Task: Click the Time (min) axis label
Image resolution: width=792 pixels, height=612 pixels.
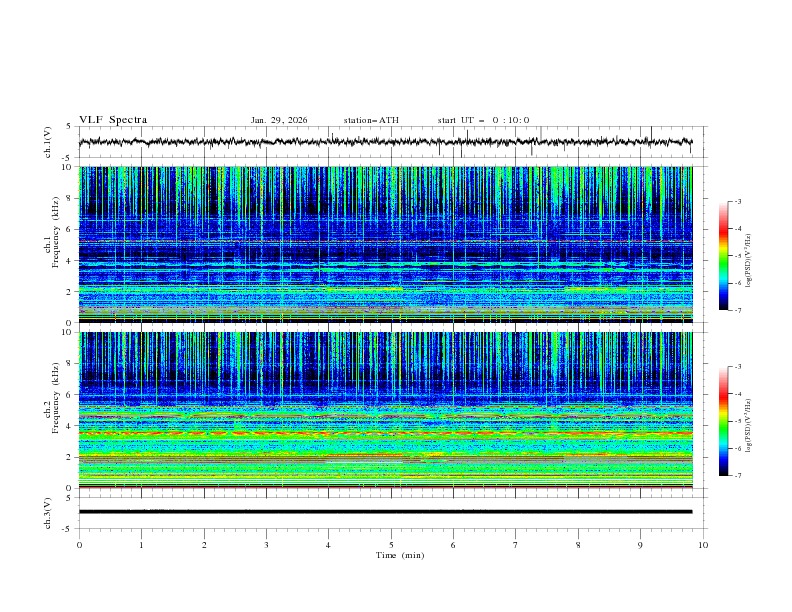Action: [x=399, y=555]
